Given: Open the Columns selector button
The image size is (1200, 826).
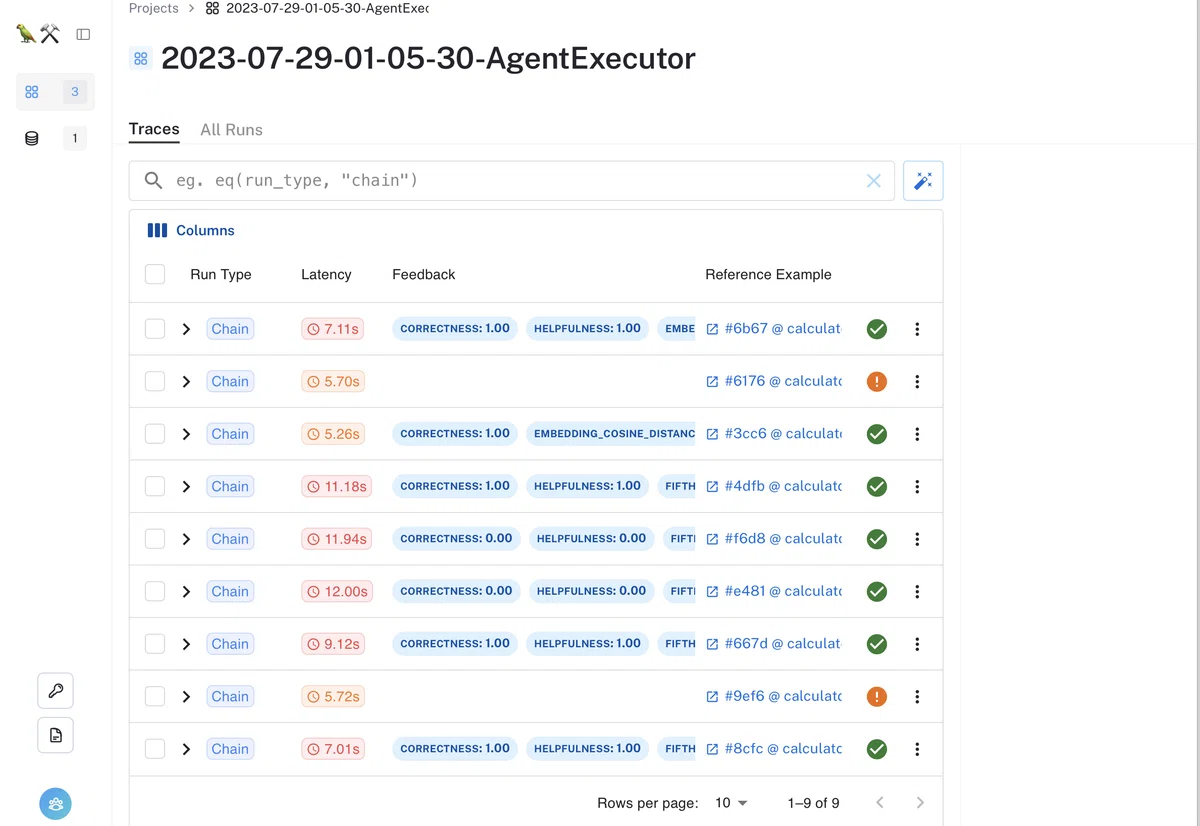Looking at the screenshot, I should click(191, 230).
